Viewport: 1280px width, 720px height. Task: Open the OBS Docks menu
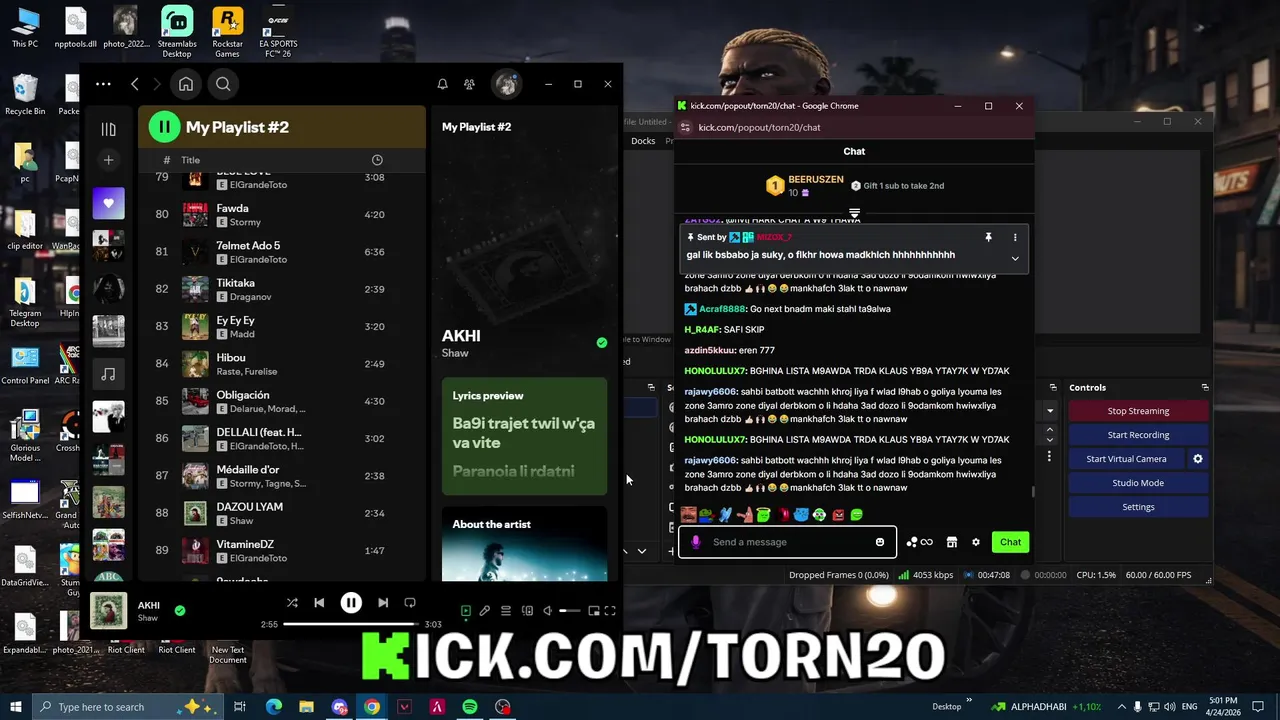[x=643, y=141]
